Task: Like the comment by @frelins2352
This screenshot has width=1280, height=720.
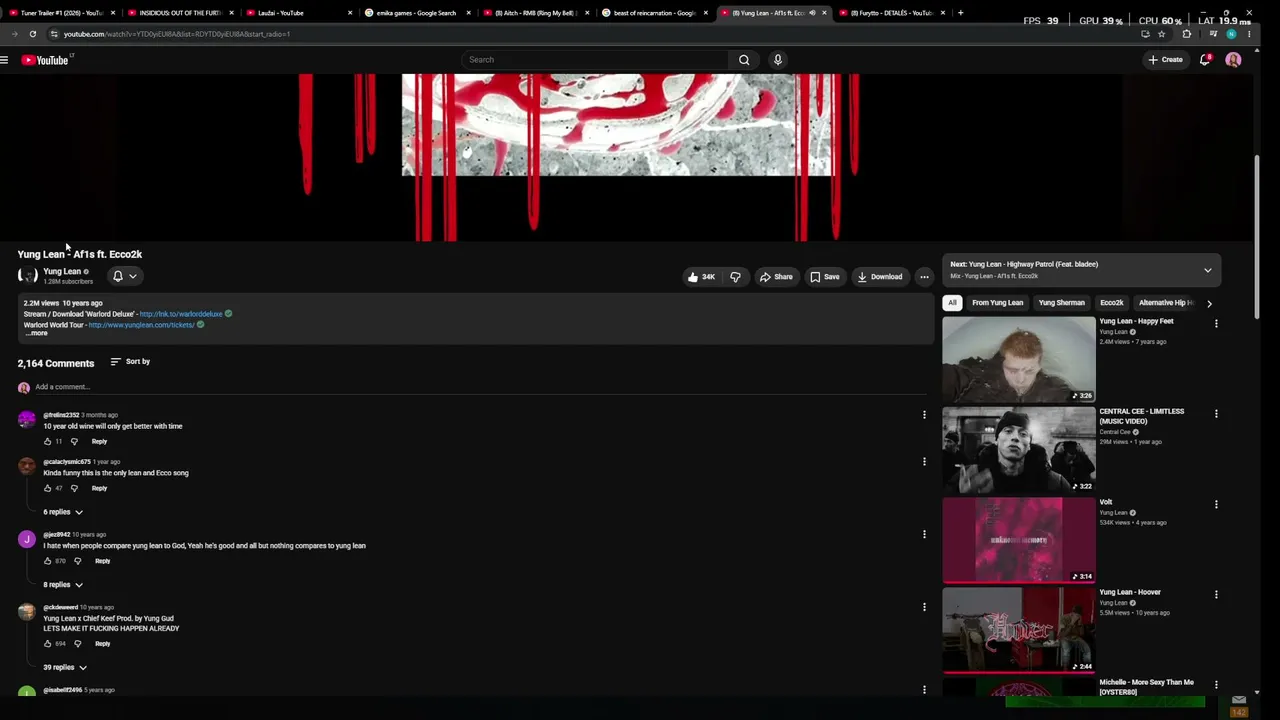Action: point(47,441)
